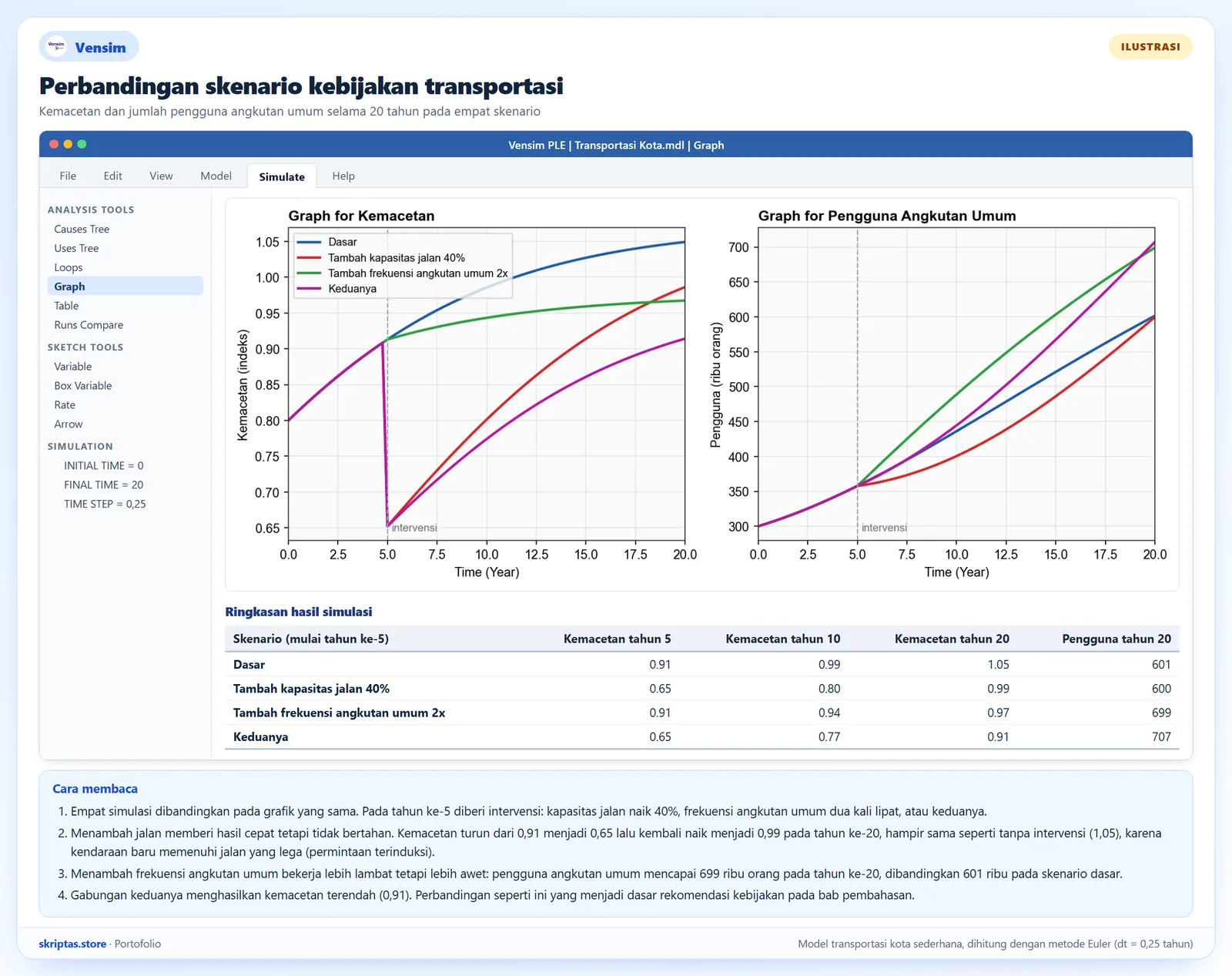Click the Graph for Kemacetan title

(361, 216)
